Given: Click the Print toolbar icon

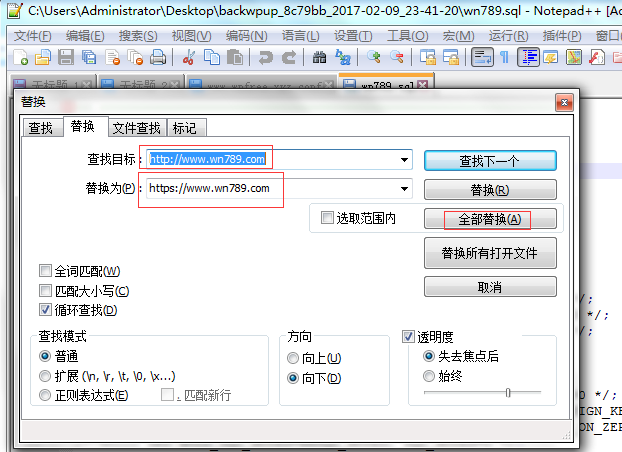Looking at the screenshot, I should pos(157,58).
